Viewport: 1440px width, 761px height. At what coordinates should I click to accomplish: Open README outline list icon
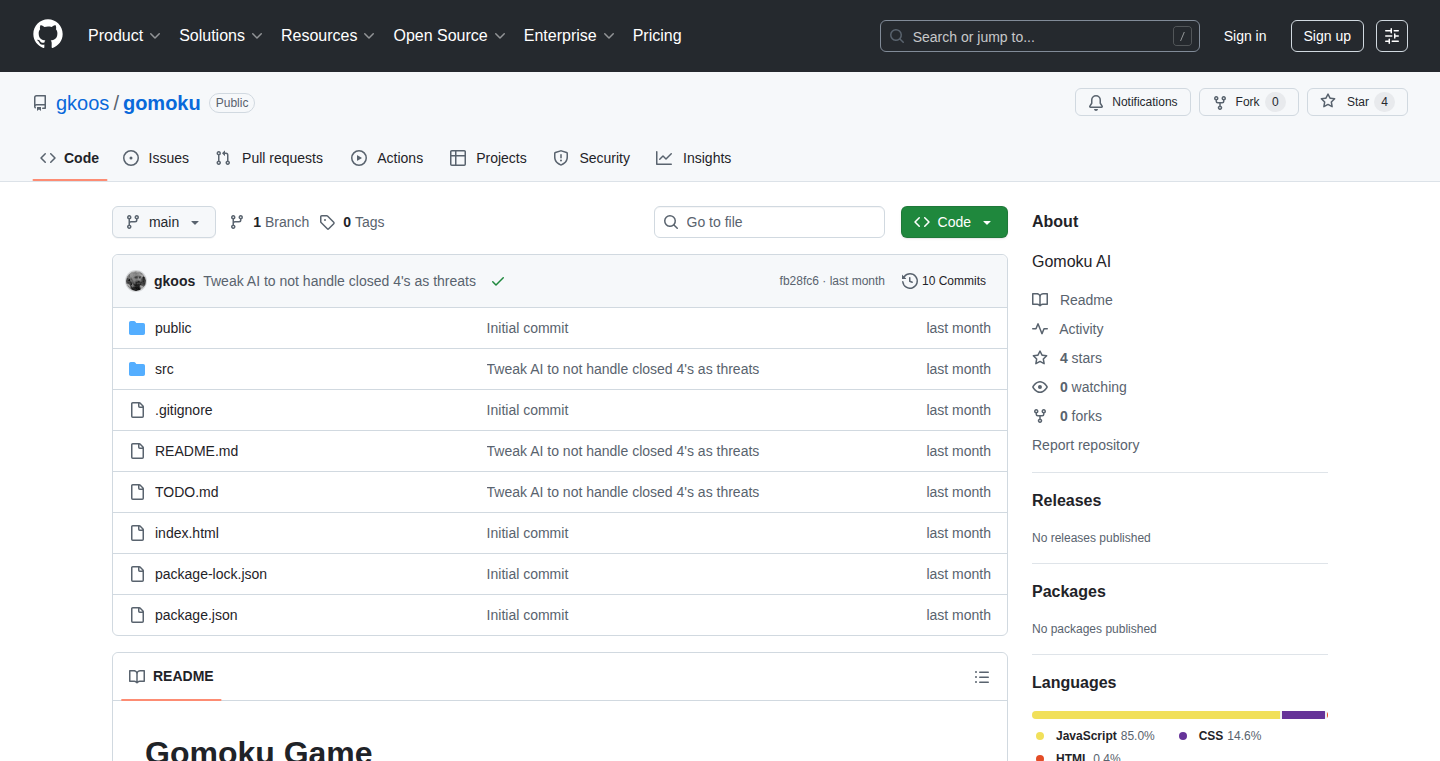pyautogui.click(x=982, y=677)
